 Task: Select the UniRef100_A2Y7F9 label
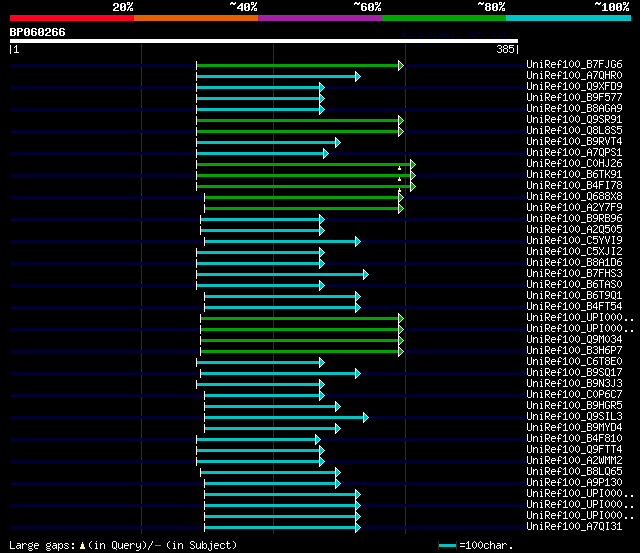574,208
